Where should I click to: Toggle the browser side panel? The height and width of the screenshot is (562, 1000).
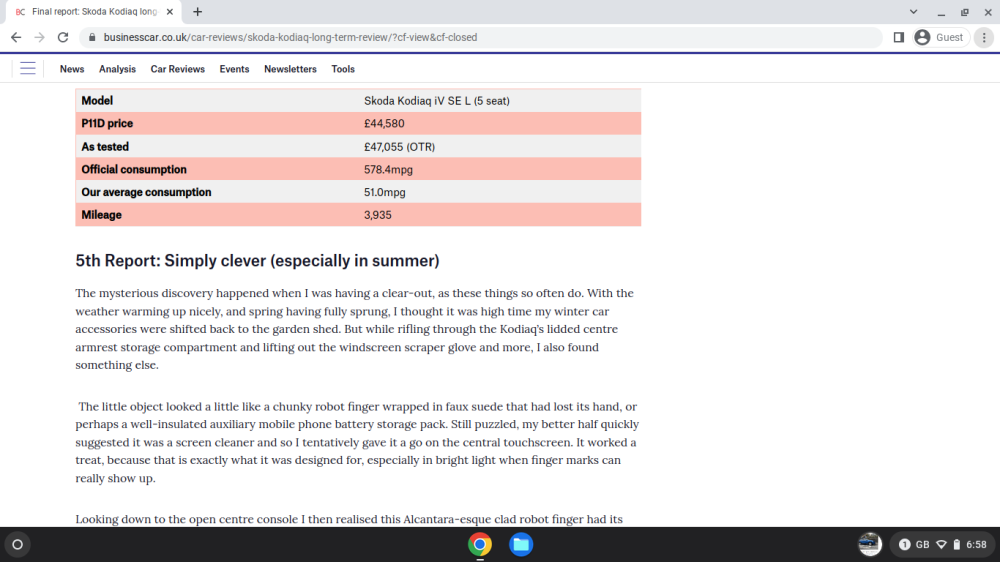point(899,38)
